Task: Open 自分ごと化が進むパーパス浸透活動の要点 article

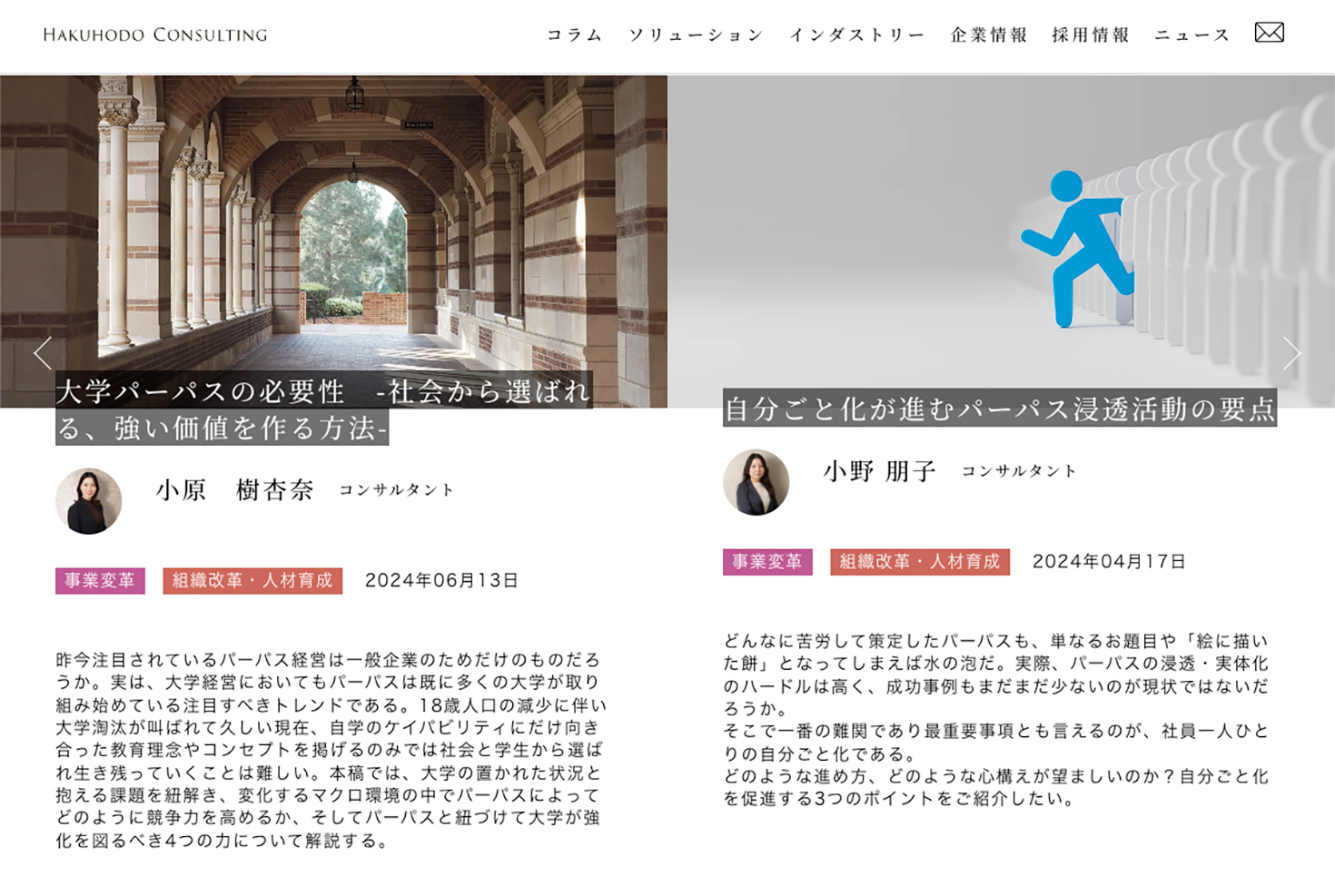Action: [999, 409]
